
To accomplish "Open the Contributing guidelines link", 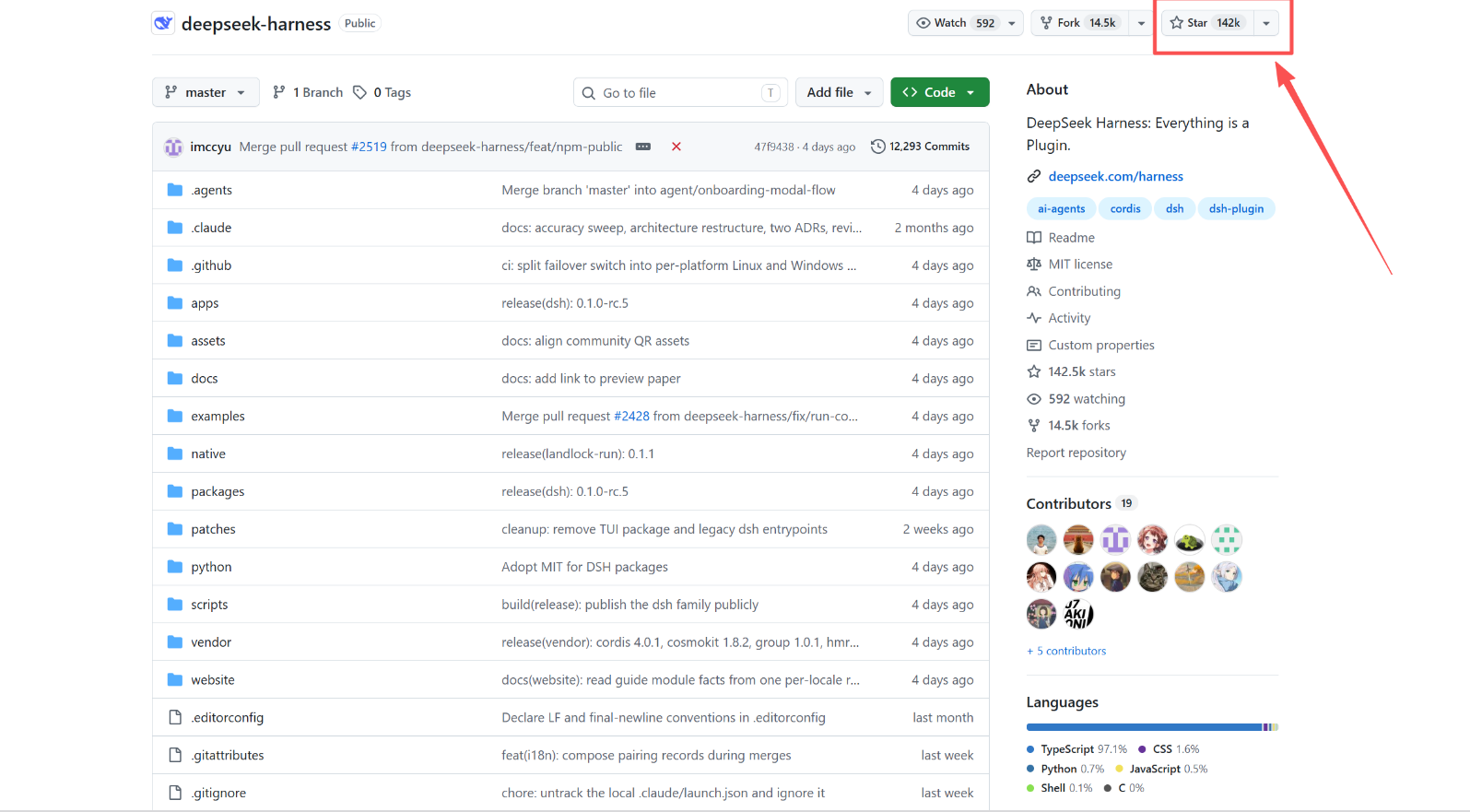I will coord(1074,291).
